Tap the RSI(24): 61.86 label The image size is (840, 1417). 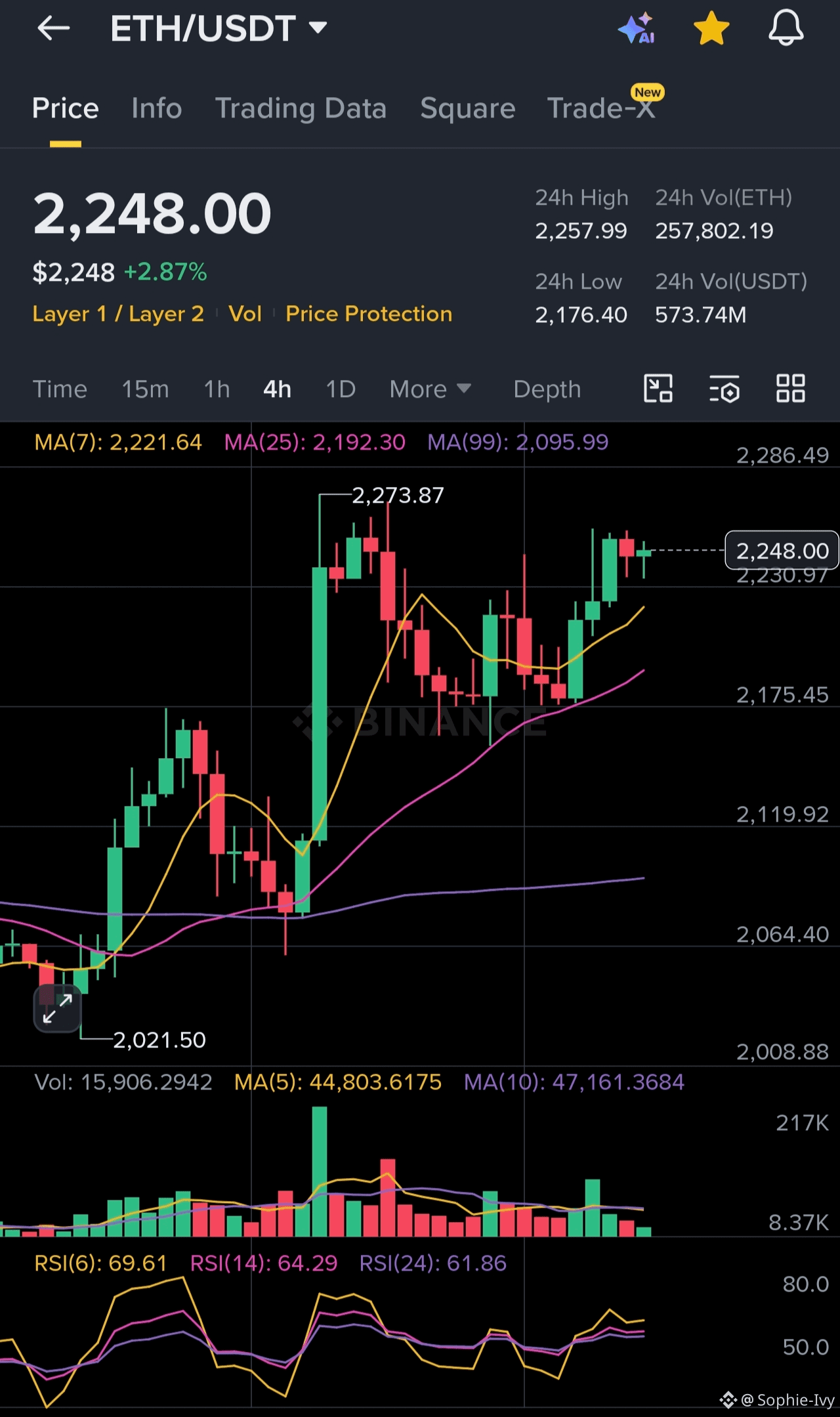coord(433,1263)
